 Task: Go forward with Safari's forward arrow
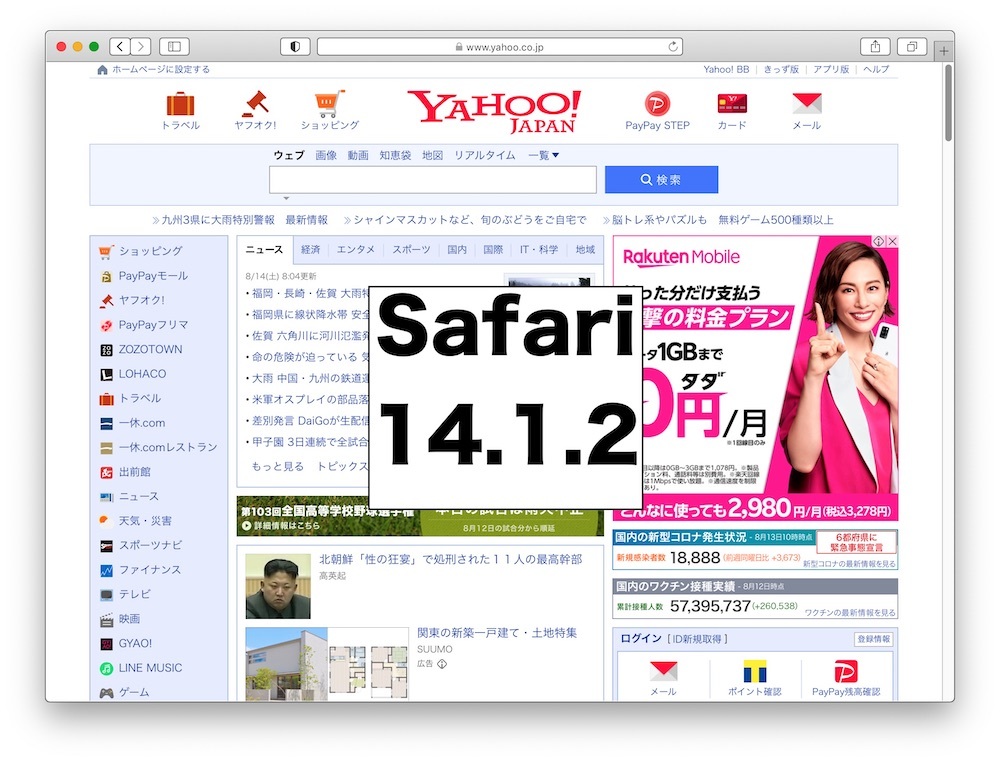coord(141,47)
